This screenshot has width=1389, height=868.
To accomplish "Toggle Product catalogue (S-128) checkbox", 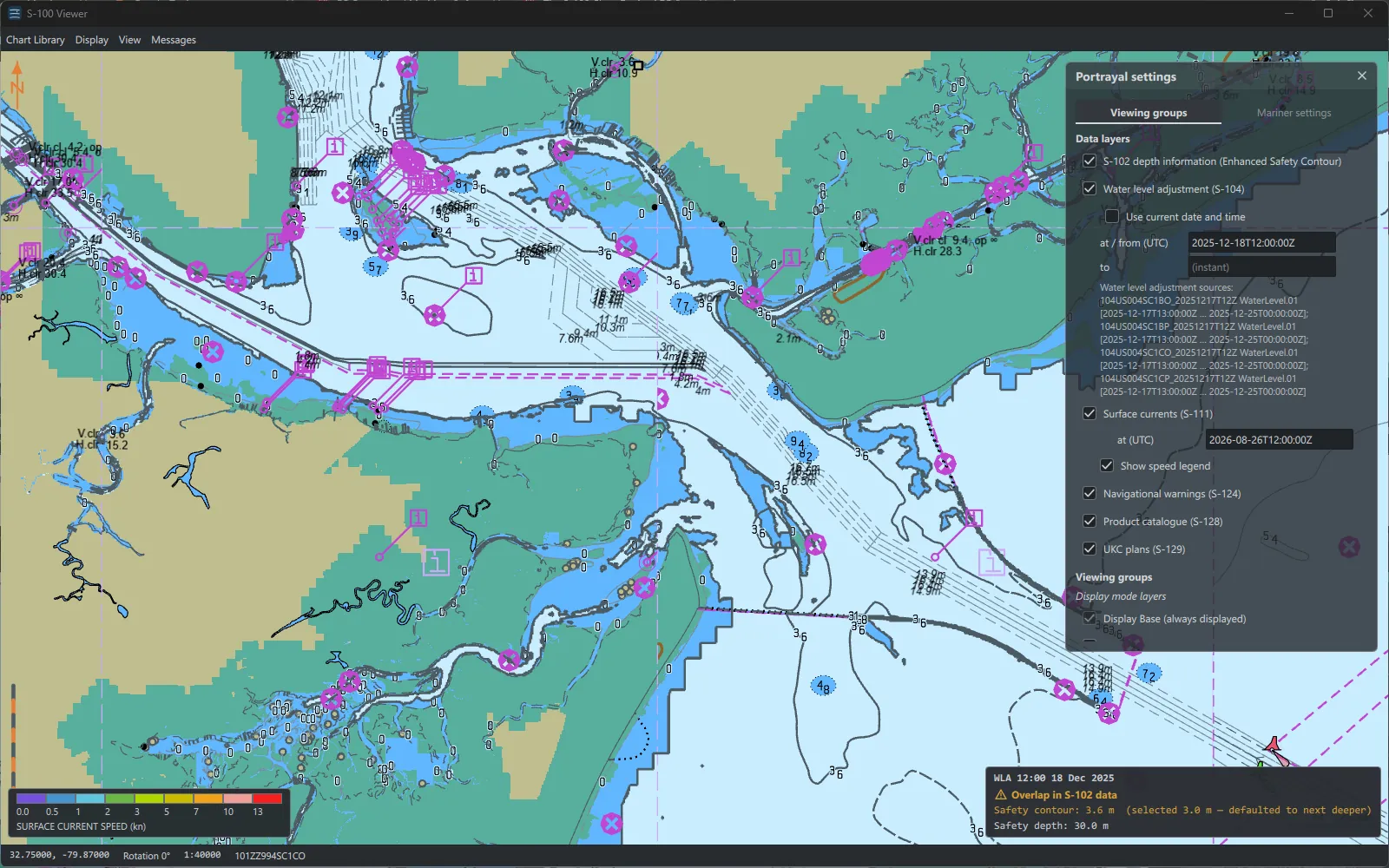I will 1089,521.
